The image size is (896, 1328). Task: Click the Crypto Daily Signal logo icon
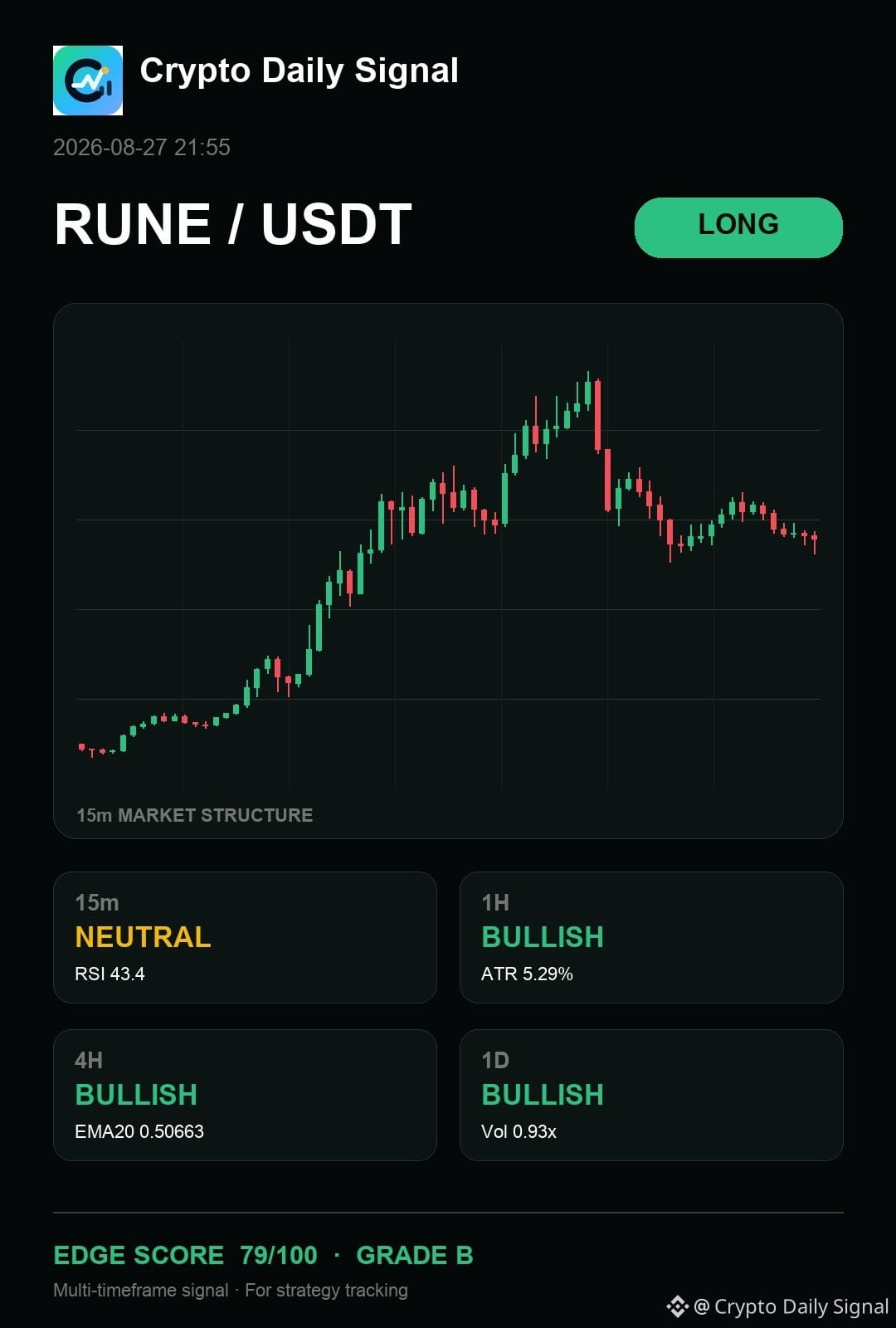coord(88,81)
